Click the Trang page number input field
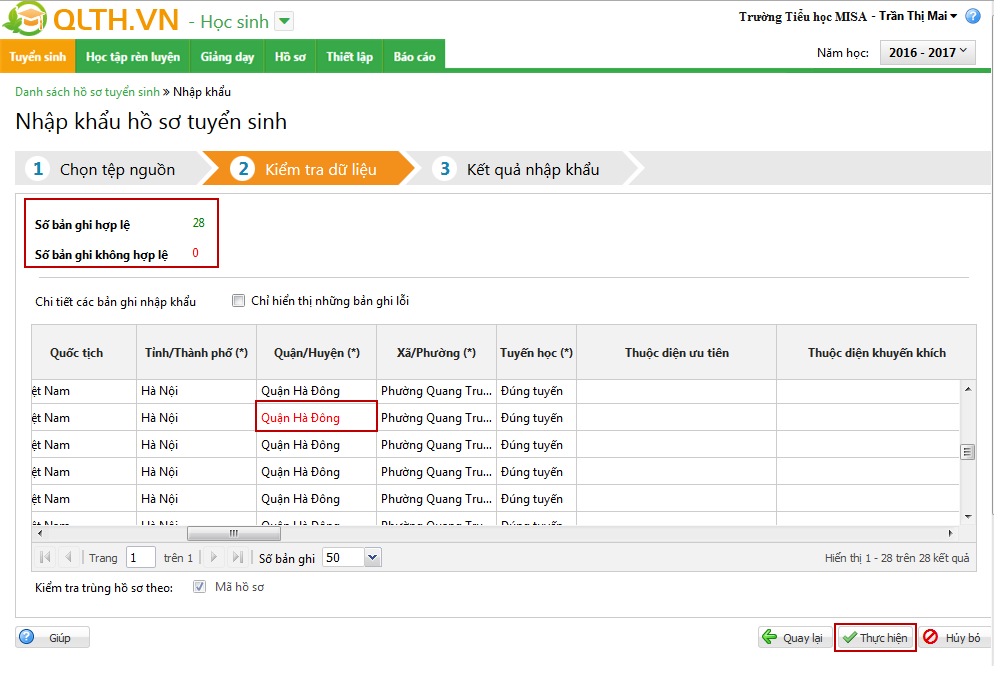The height and width of the screenshot is (675, 994). [x=141, y=557]
